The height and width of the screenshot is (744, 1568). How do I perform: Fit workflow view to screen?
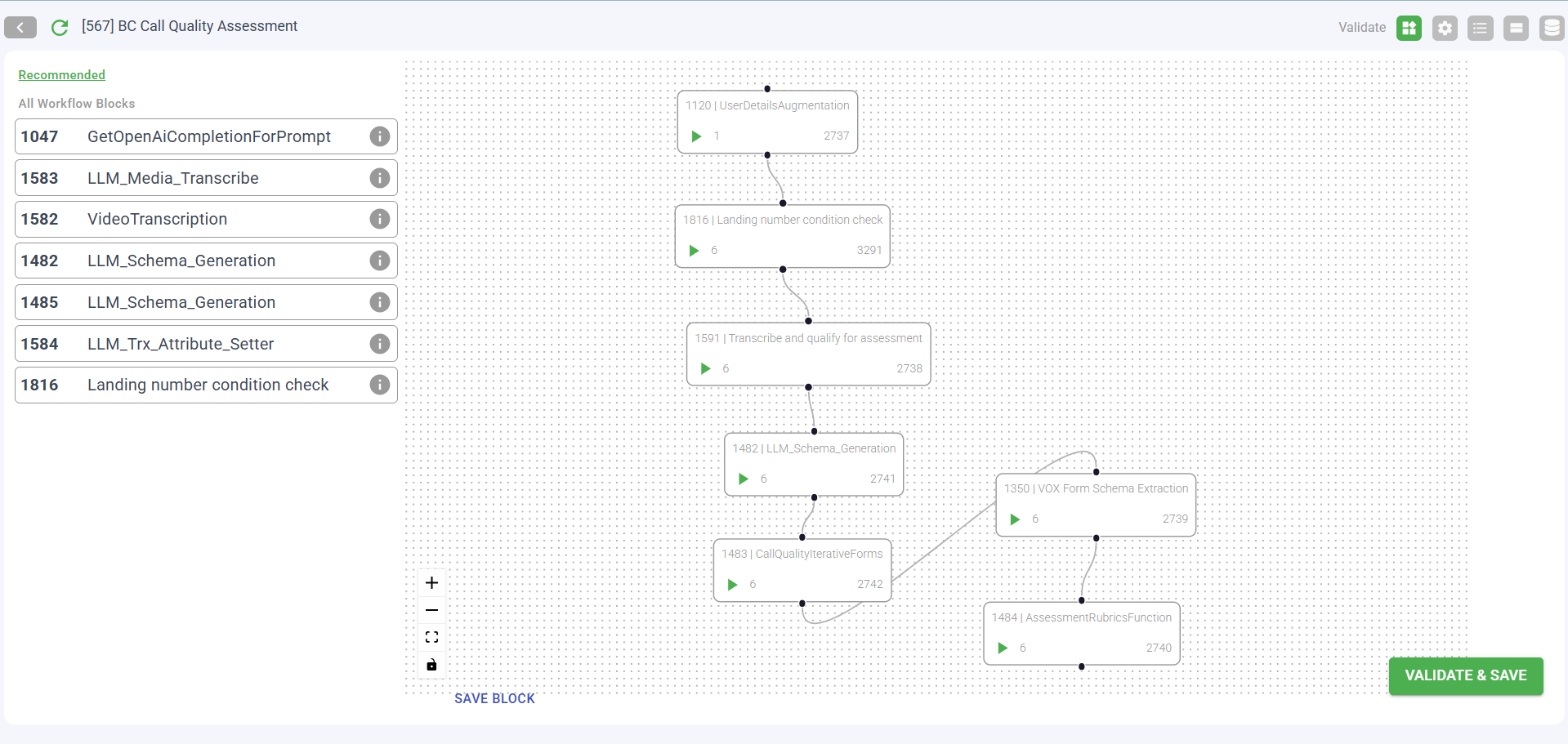coord(432,637)
